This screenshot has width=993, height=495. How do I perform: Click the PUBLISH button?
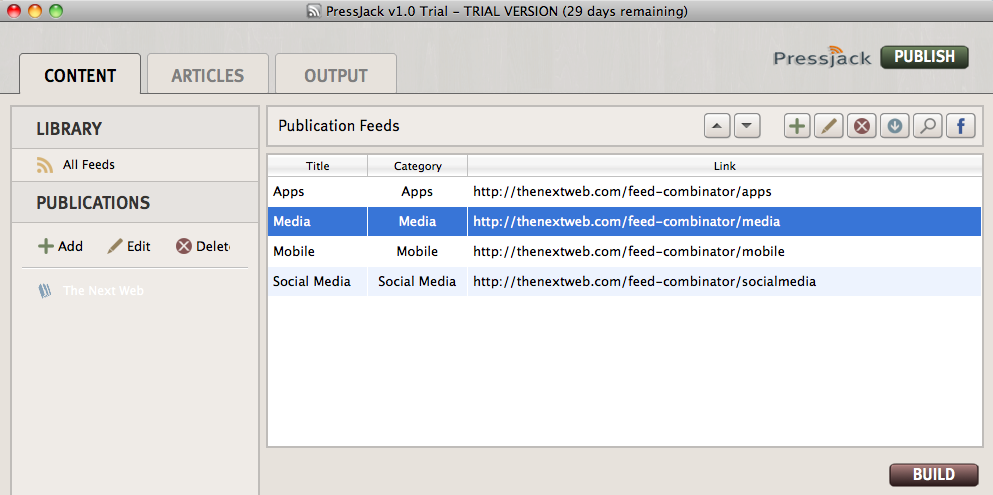tap(924, 57)
